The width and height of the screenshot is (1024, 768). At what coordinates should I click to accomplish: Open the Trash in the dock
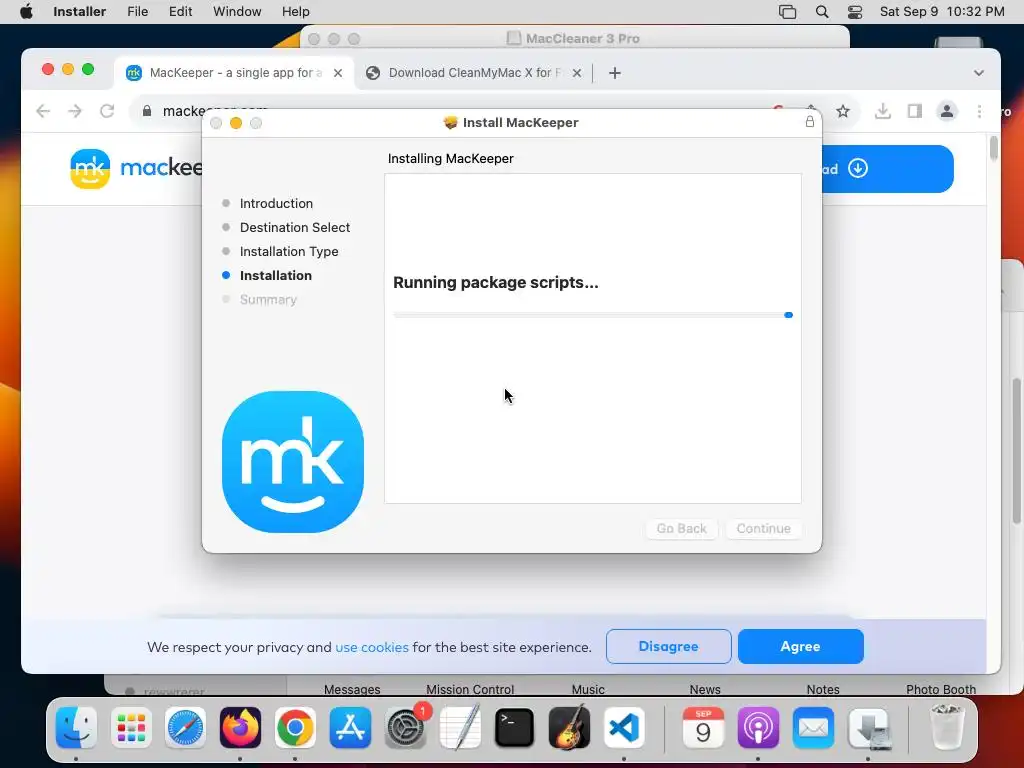pos(947,726)
